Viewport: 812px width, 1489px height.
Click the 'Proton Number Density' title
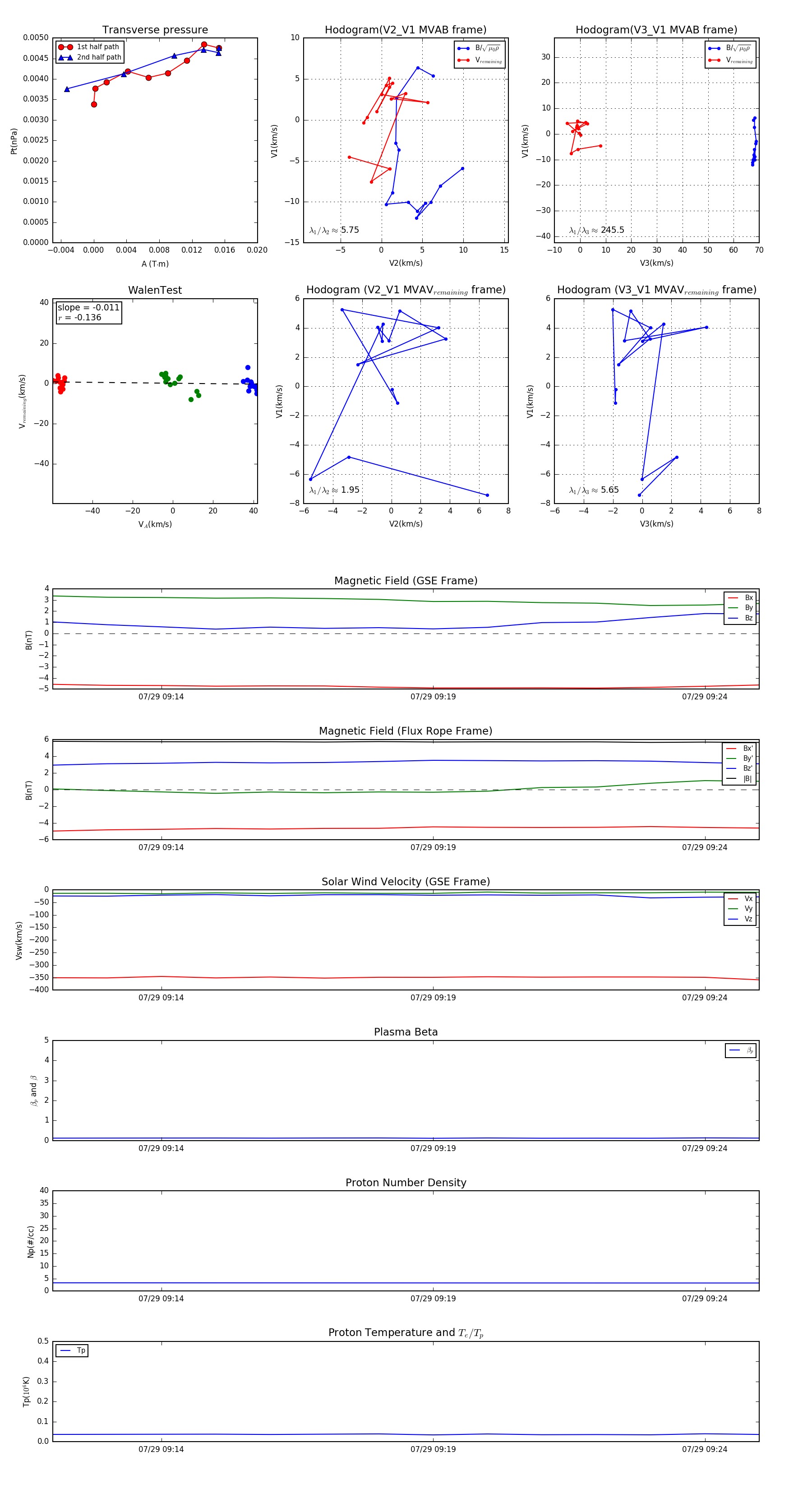coord(406,1183)
